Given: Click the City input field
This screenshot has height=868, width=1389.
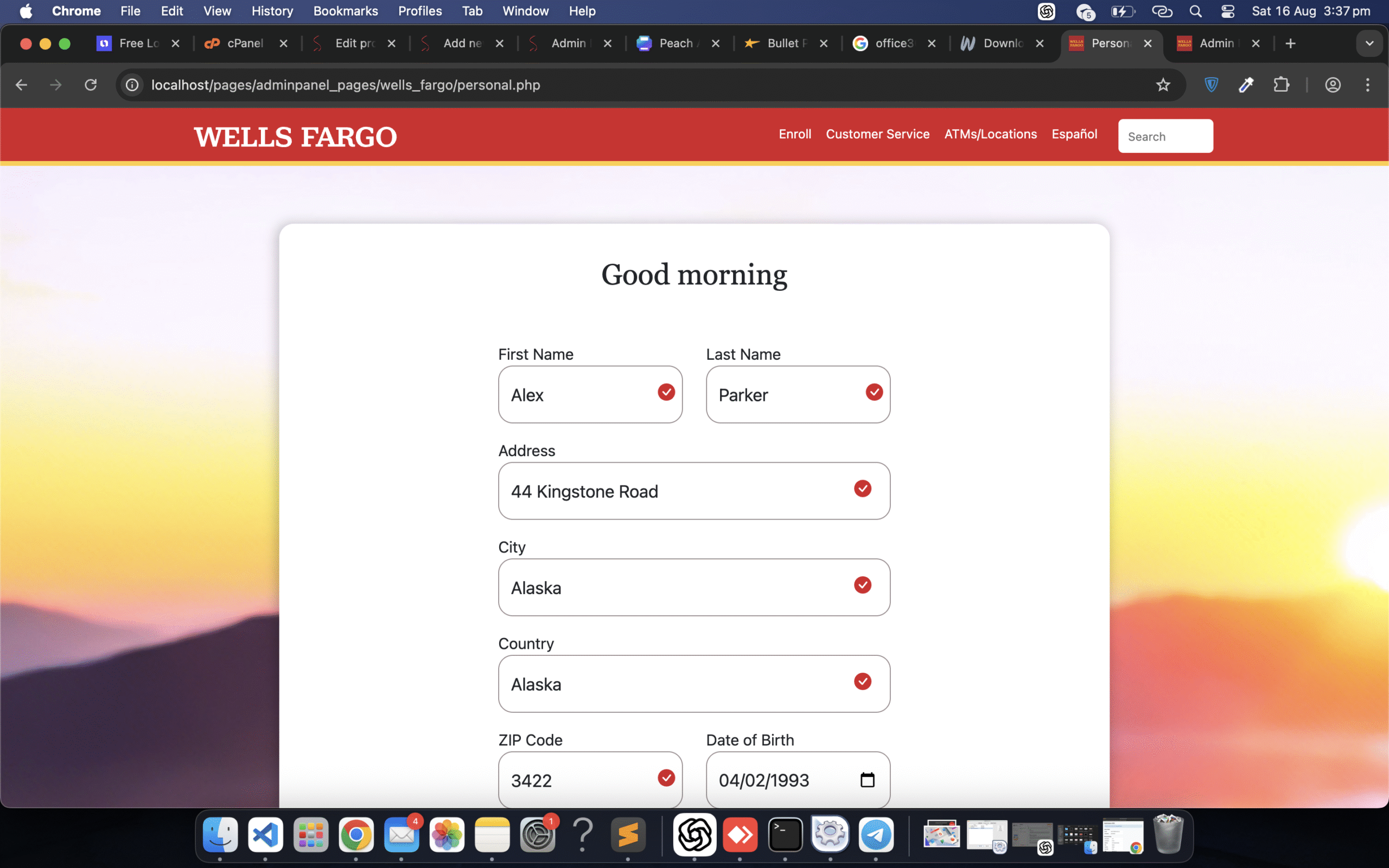Looking at the screenshot, I should (694, 588).
